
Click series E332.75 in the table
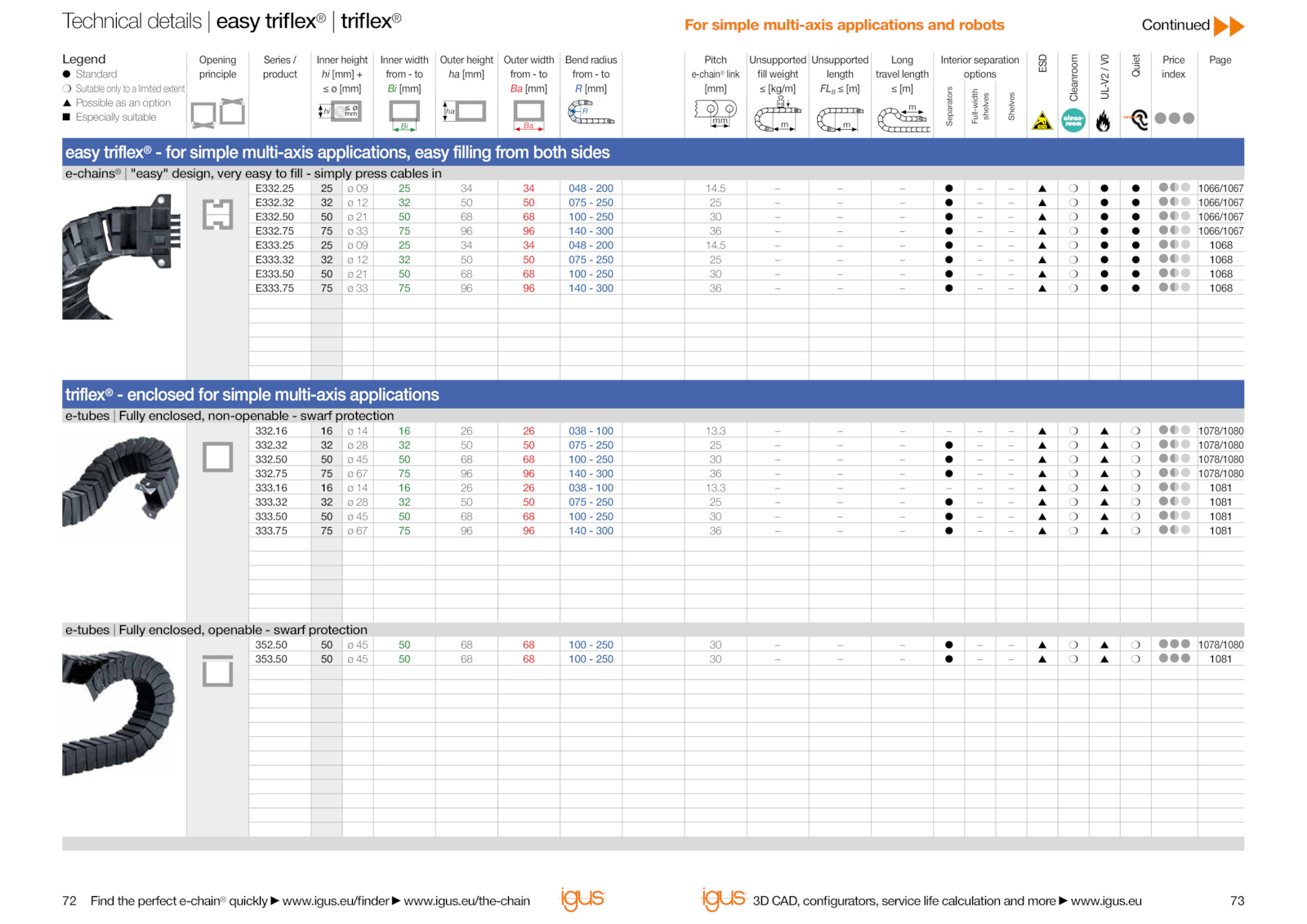274,231
